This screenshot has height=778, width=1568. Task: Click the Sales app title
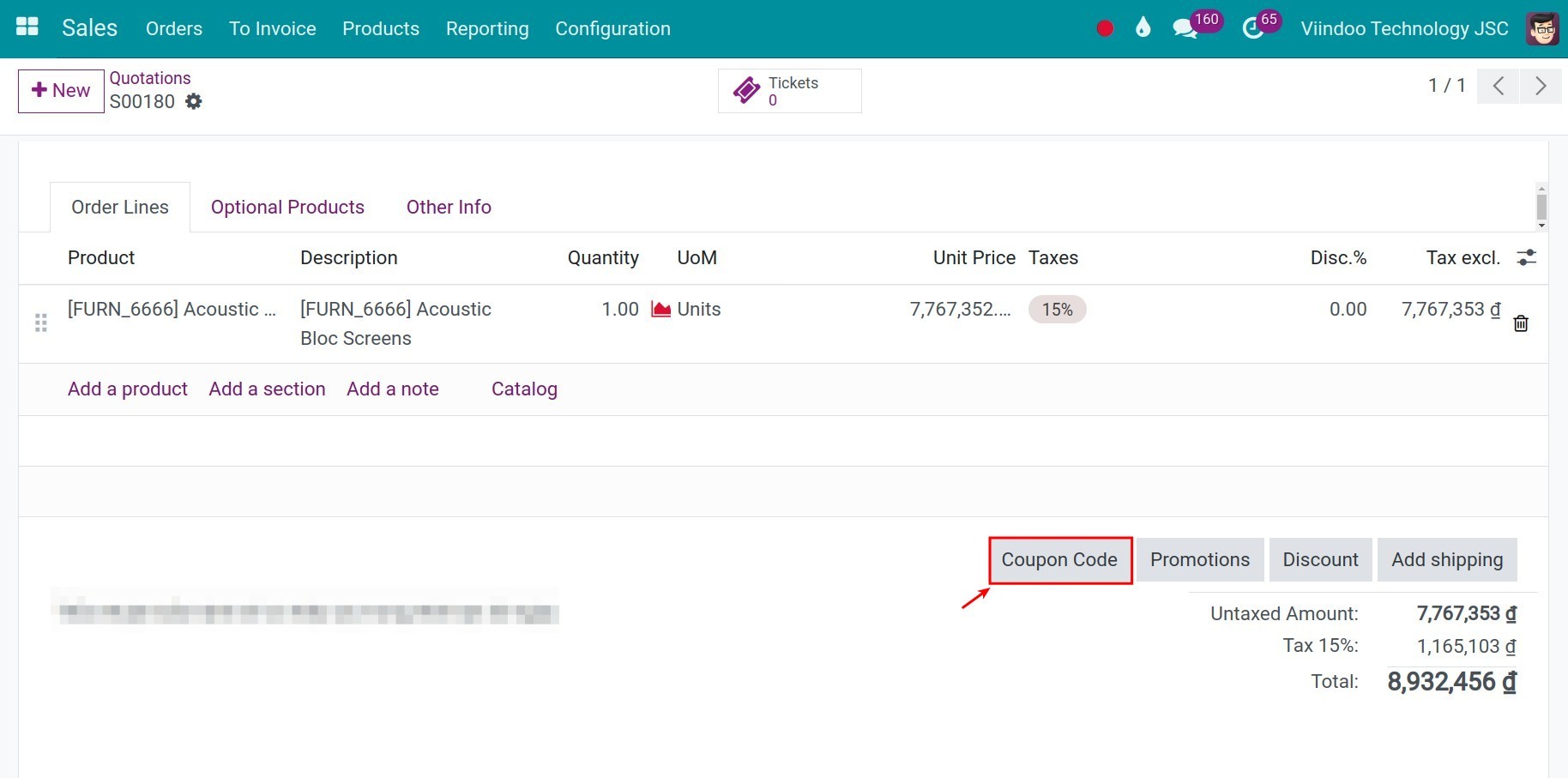click(89, 27)
